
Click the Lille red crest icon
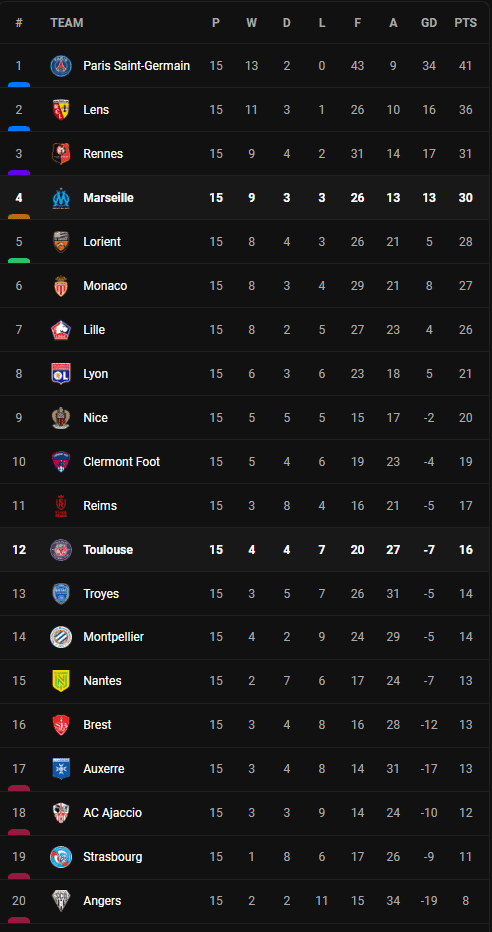tap(61, 330)
